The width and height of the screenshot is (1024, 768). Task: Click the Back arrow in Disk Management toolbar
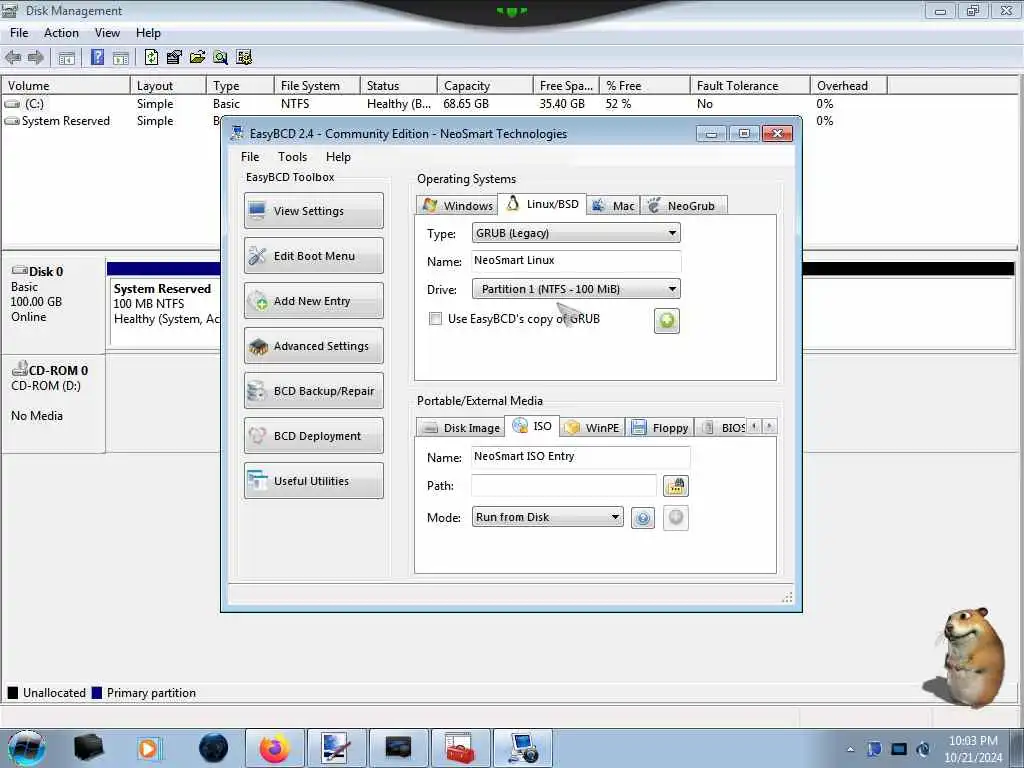13,57
